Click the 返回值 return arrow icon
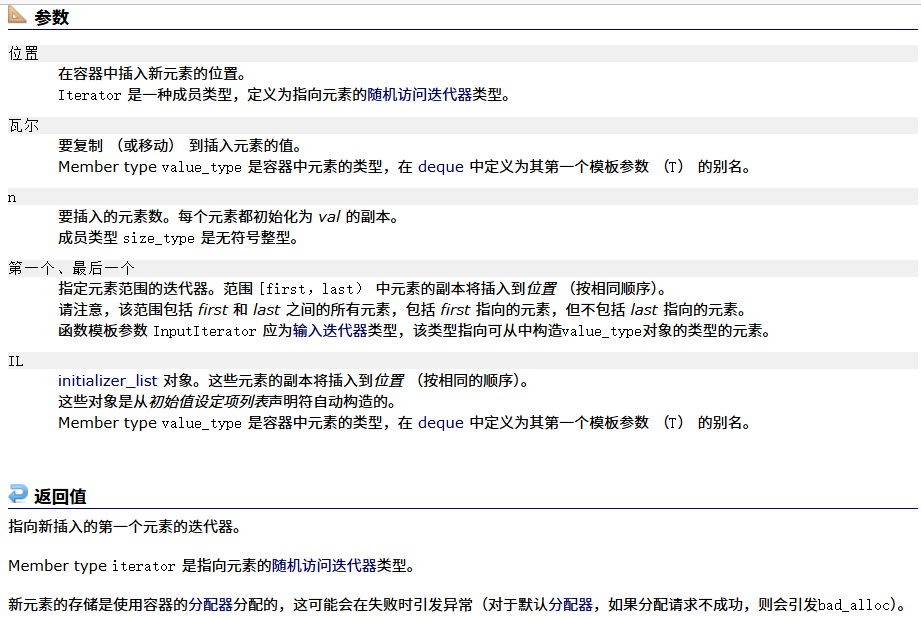The image size is (921, 617). 18,494
